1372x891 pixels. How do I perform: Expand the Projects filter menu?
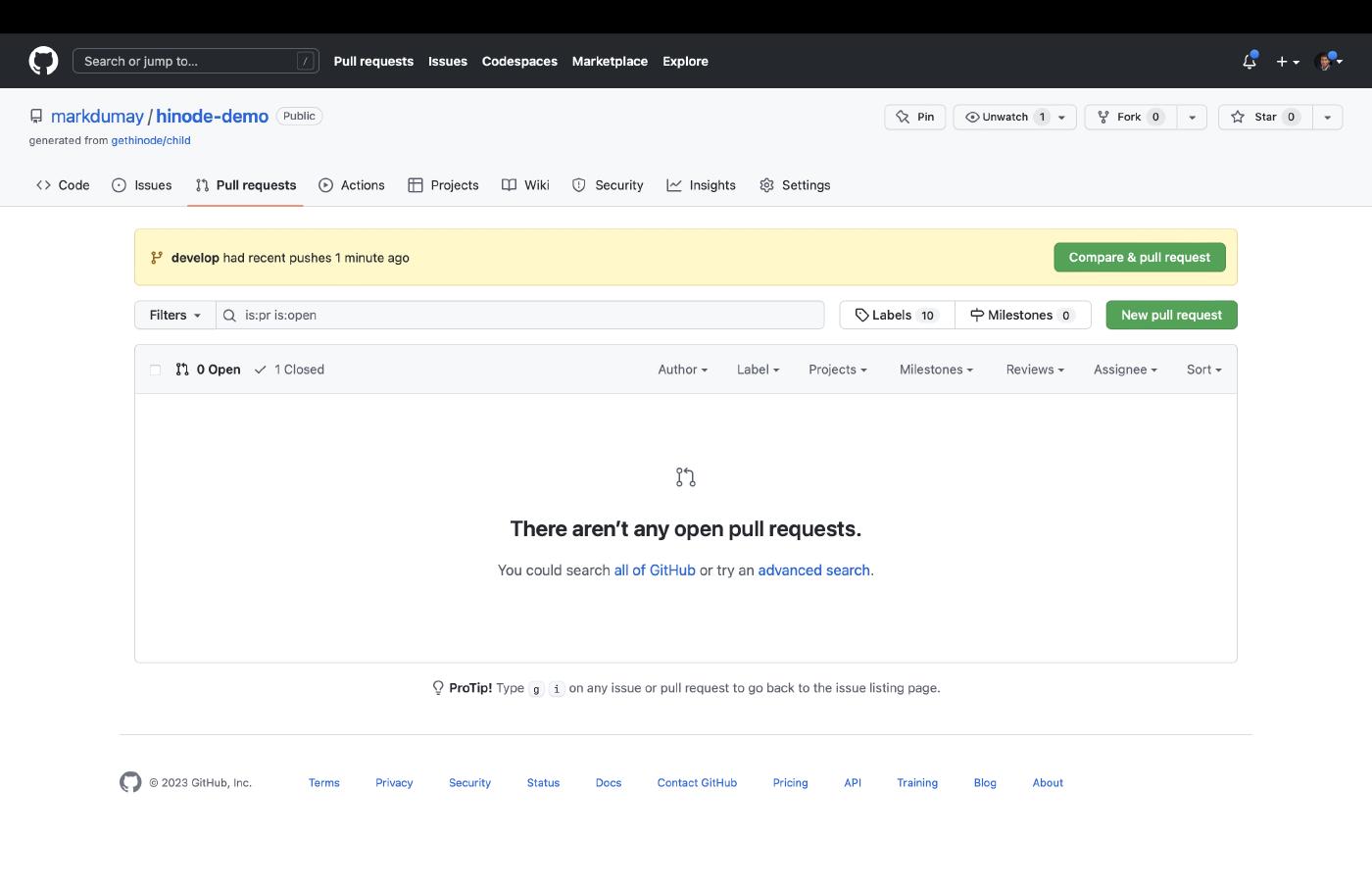(838, 370)
